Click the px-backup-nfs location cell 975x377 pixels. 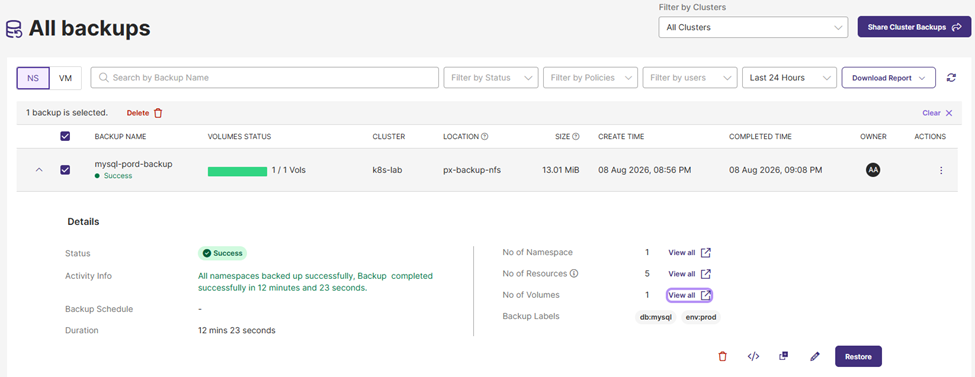pos(472,170)
